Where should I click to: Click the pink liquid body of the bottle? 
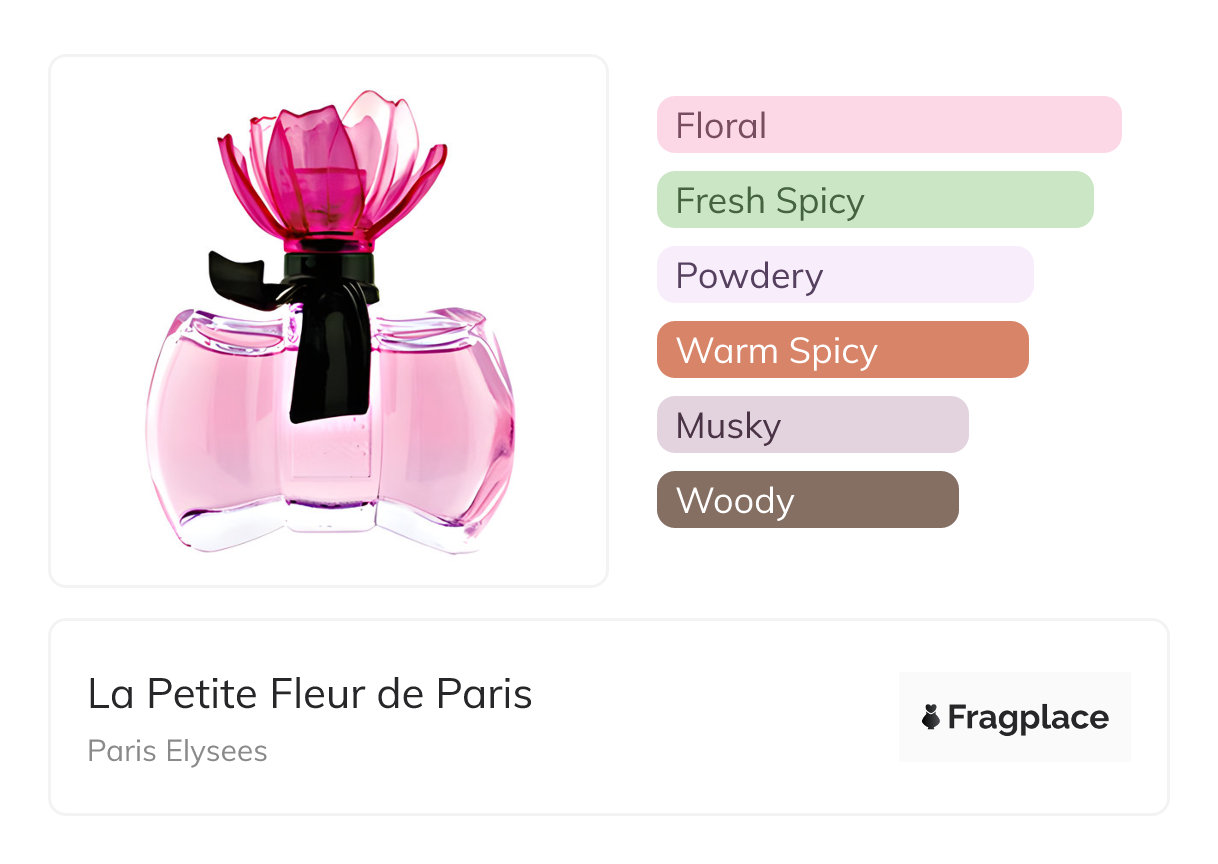point(220,430)
